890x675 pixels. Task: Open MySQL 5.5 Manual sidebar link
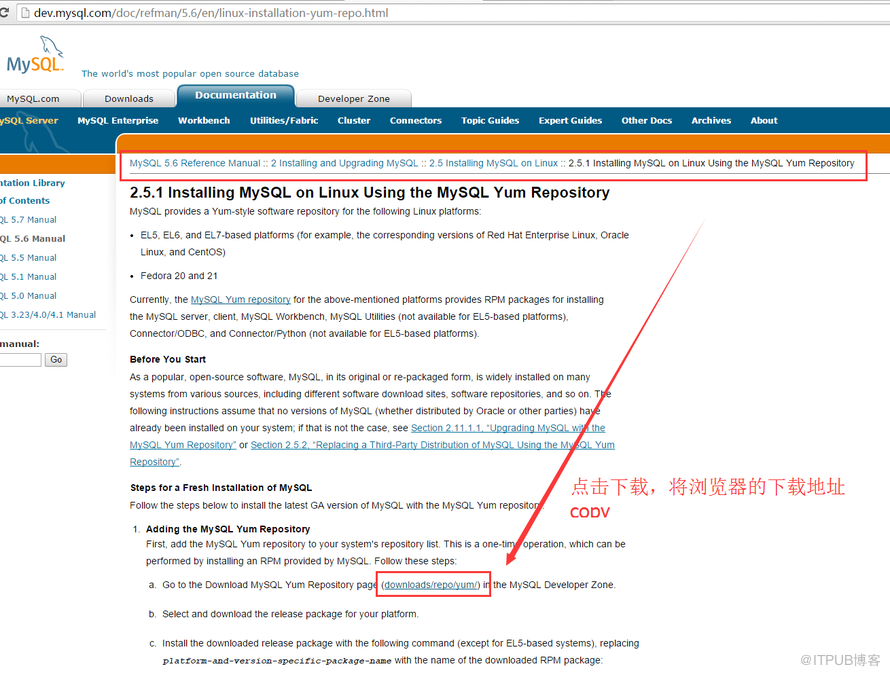tap(28, 258)
